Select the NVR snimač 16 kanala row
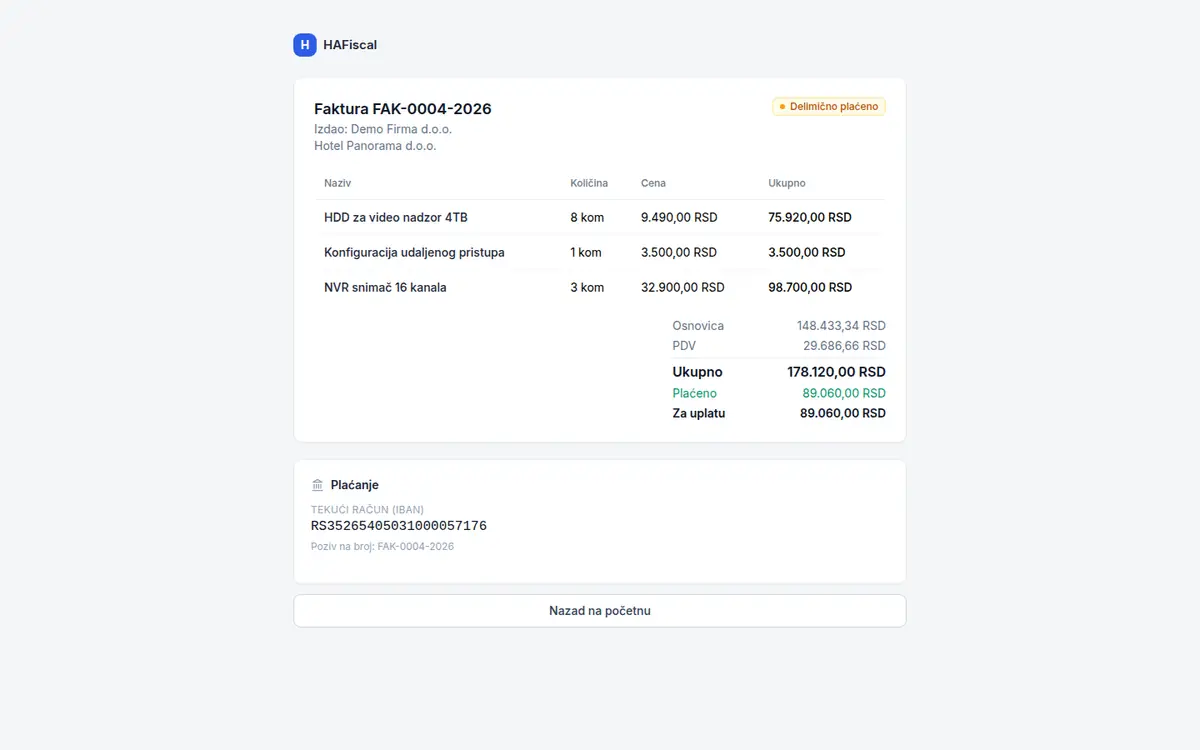Screen dimensions: 1200x750 point(600,287)
